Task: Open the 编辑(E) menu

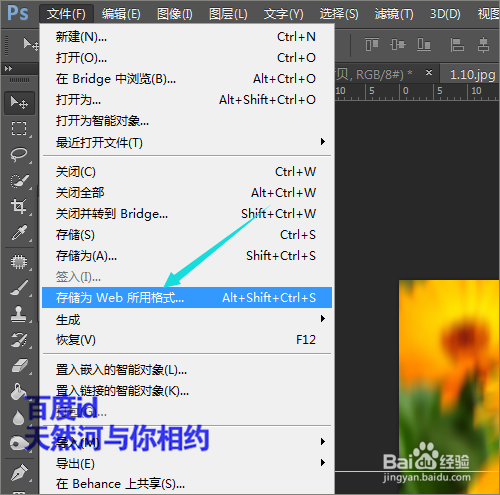Action: [x=121, y=14]
